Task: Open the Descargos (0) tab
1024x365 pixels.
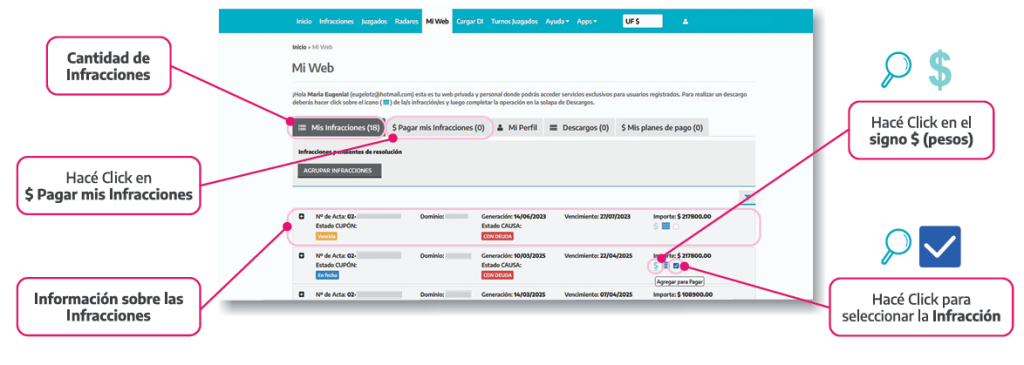Action: coord(579,128)
